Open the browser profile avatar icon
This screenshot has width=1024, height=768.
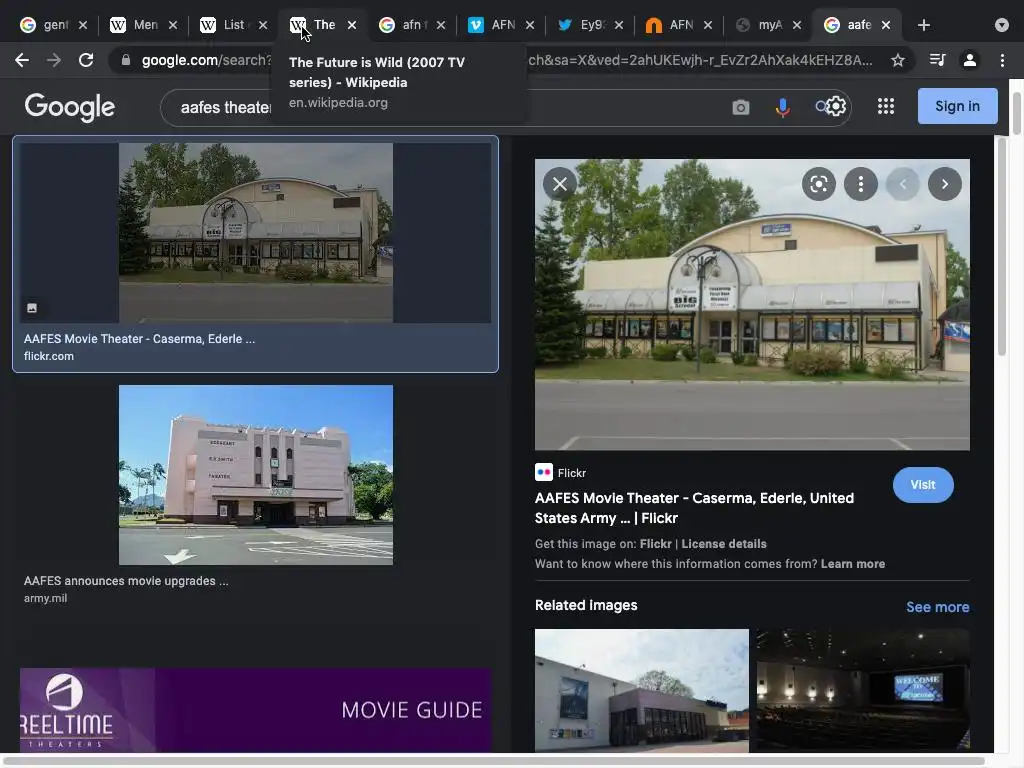click(970, 60)
